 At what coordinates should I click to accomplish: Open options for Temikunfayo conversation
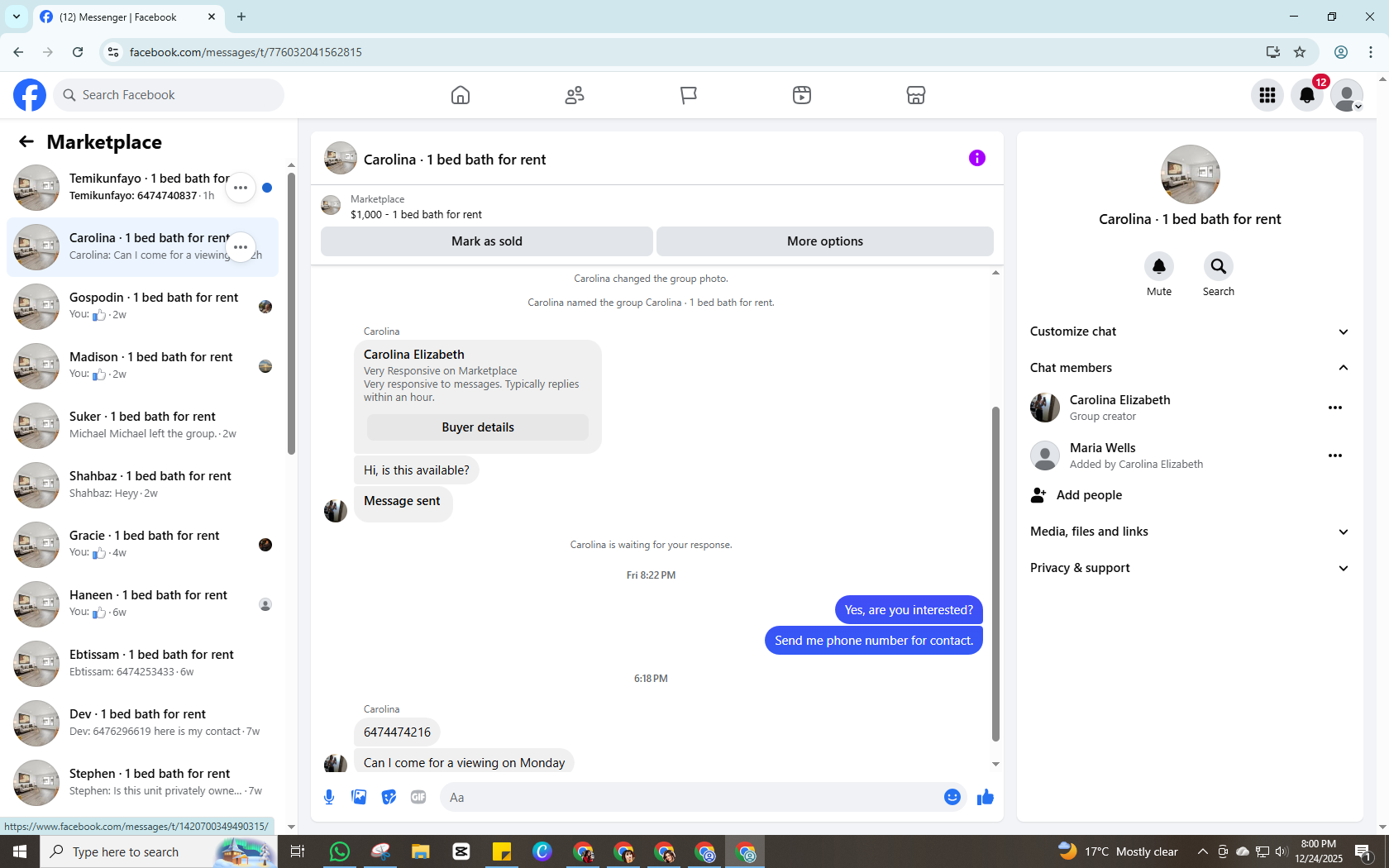pos(241,188)
